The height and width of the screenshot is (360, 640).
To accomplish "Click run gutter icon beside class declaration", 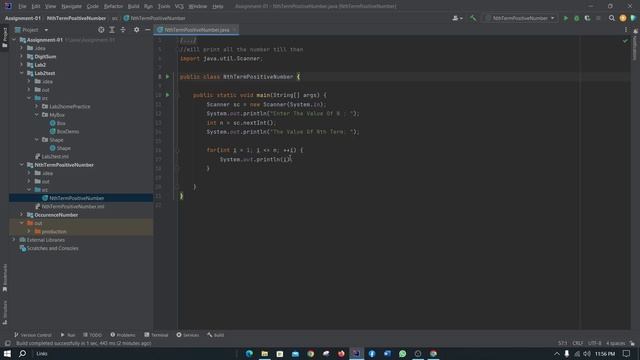I will (167, 77).
